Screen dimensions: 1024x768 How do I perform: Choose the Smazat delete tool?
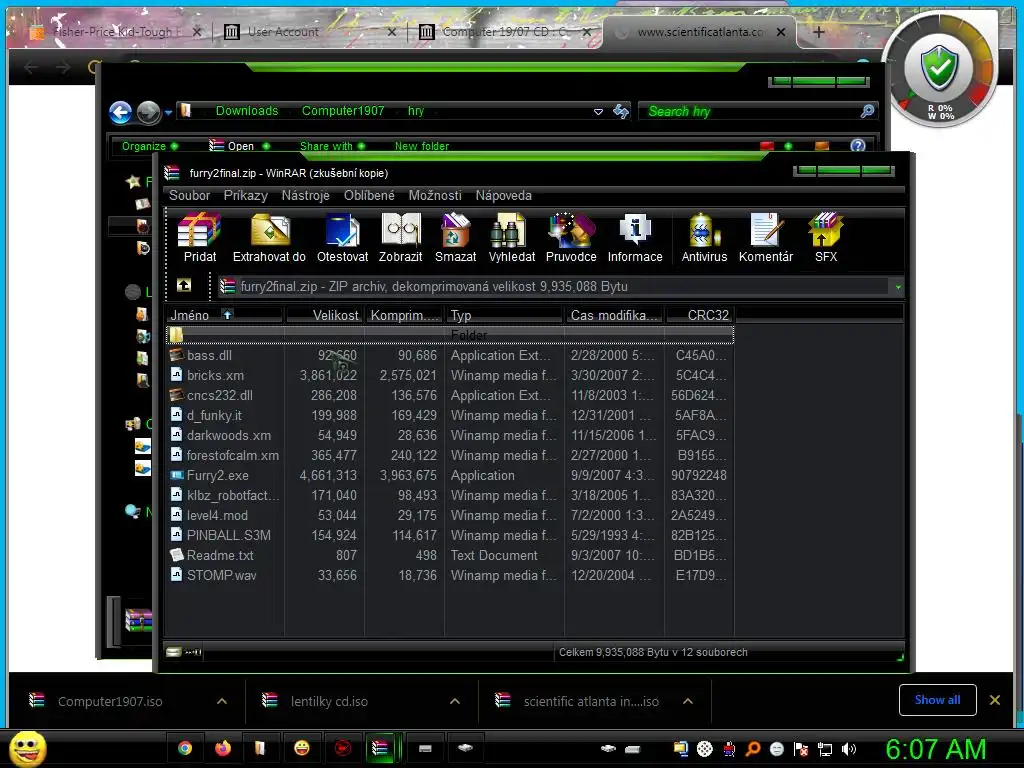(x=455, y=238)
